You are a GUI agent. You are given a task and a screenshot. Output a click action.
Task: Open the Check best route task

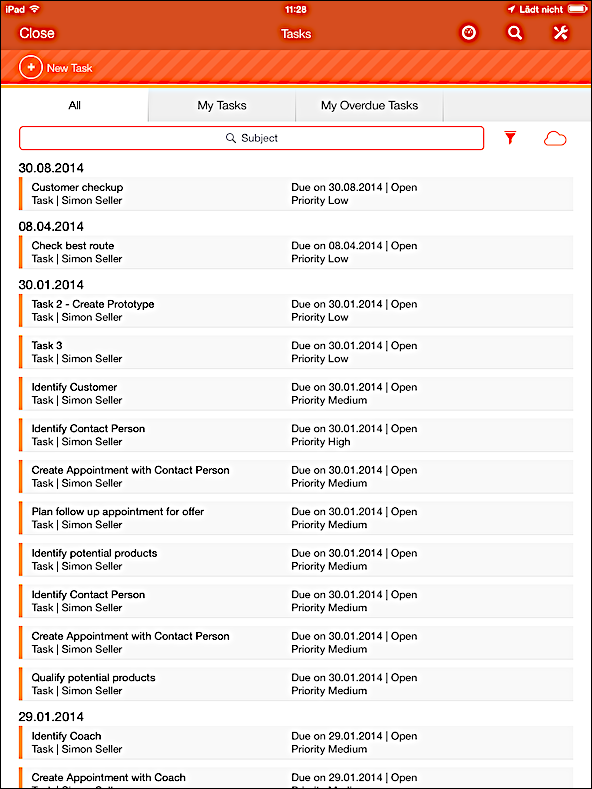pyautogui.click(x=296, y=252)
